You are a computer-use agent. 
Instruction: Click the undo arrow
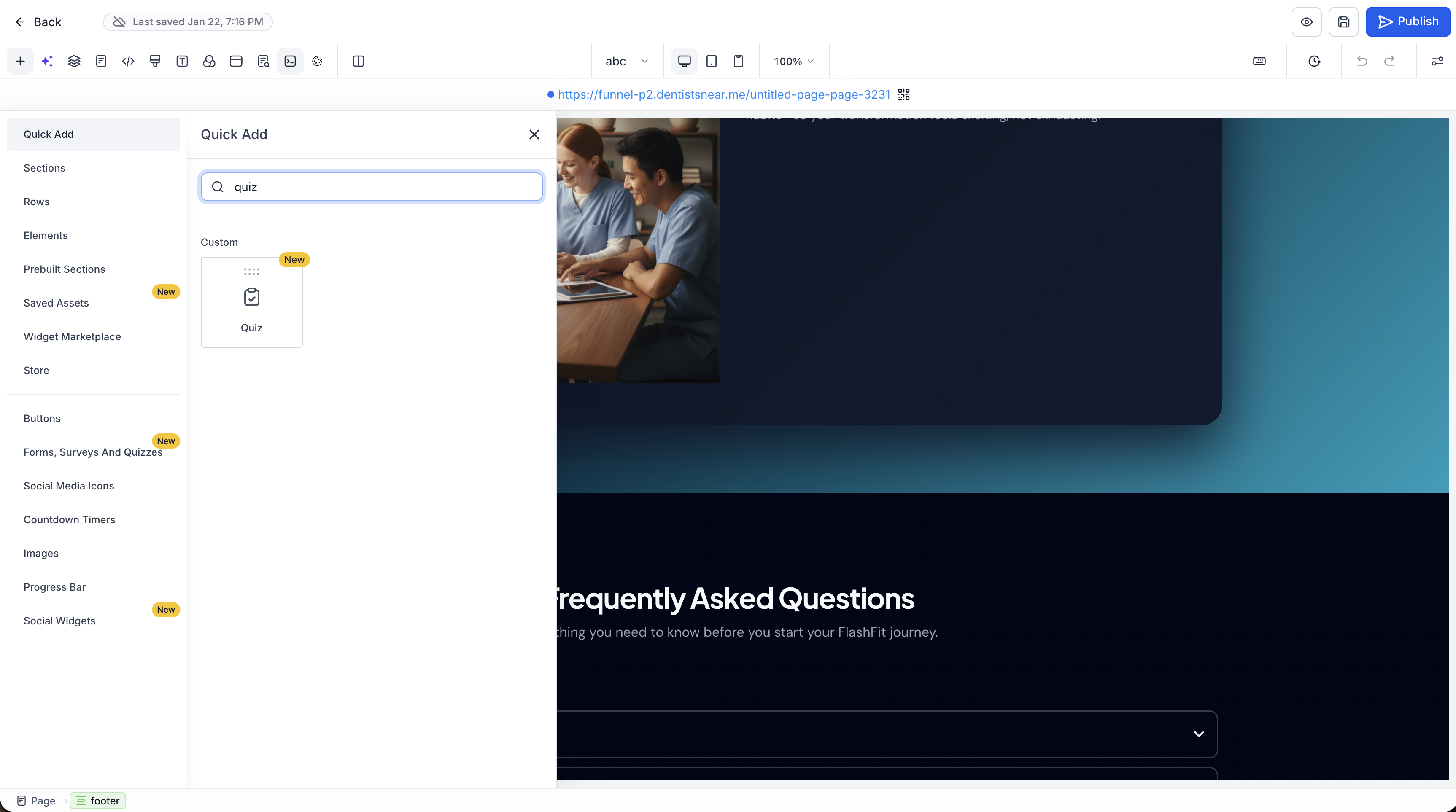click(x=1362, y=61)
